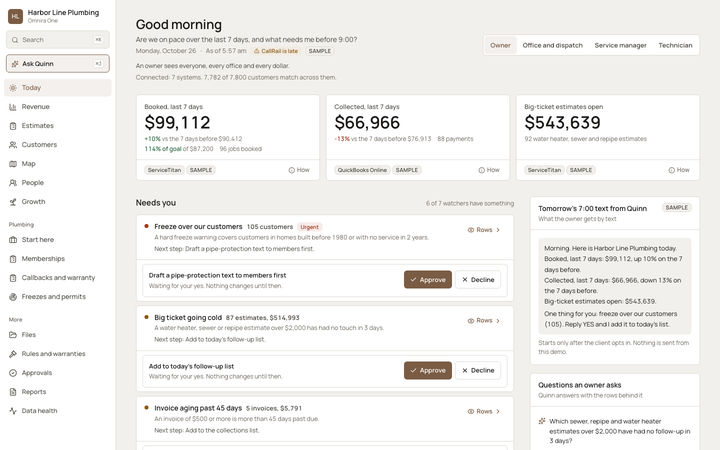Click the Approvals checkmark circle icon
The image size is (720, 450).
(13, 373)
